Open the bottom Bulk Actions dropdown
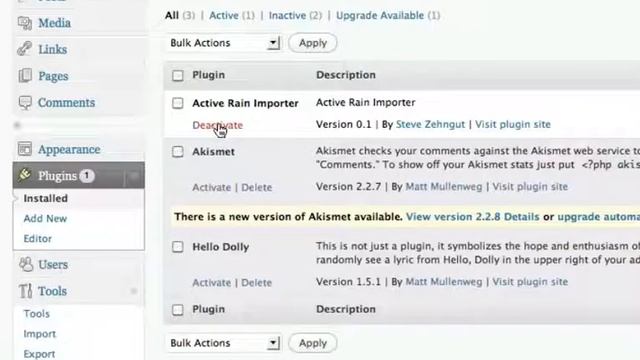The width and height of the screenshot is (640, 360). pyautogui.click(x=224, y=343)
